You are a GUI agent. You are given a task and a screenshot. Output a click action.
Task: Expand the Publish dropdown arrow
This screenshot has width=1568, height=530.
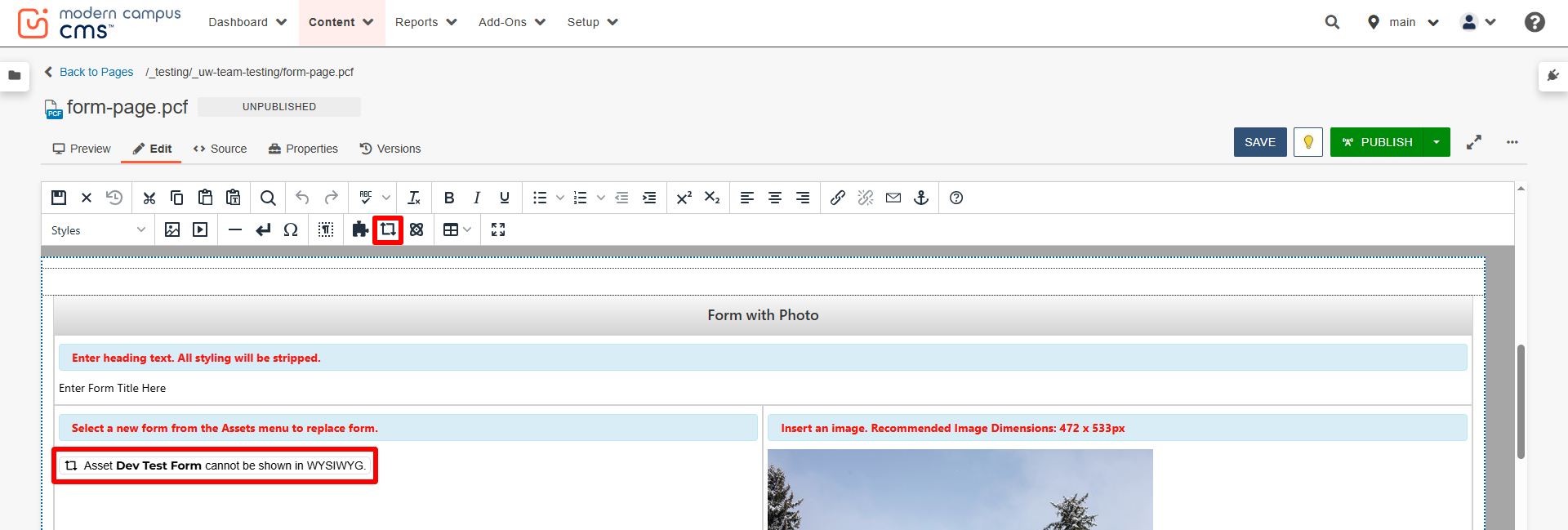1437,142
